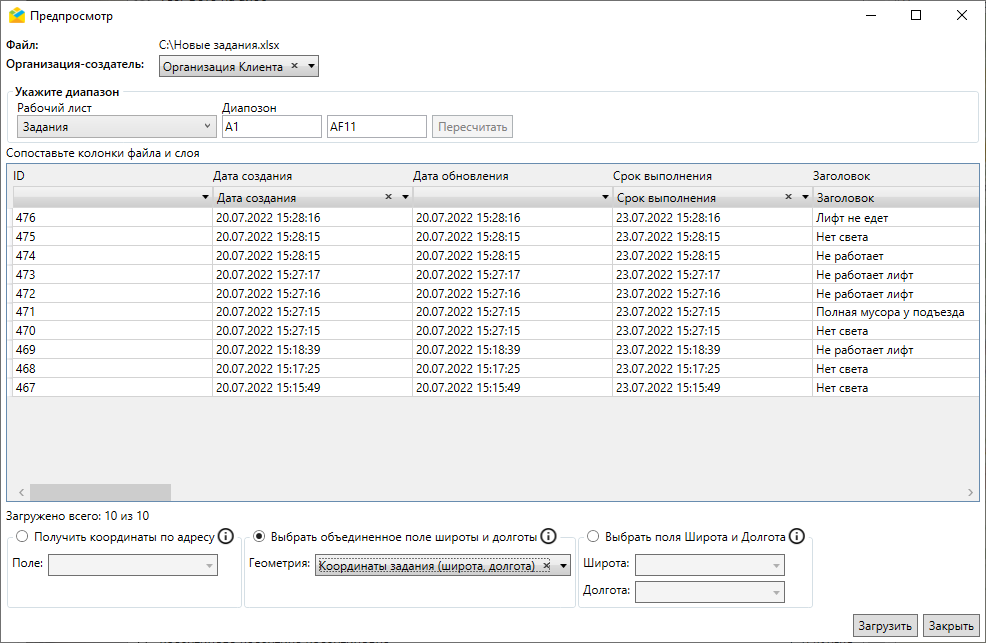Click the range start field containing A1

click(271, 127)
